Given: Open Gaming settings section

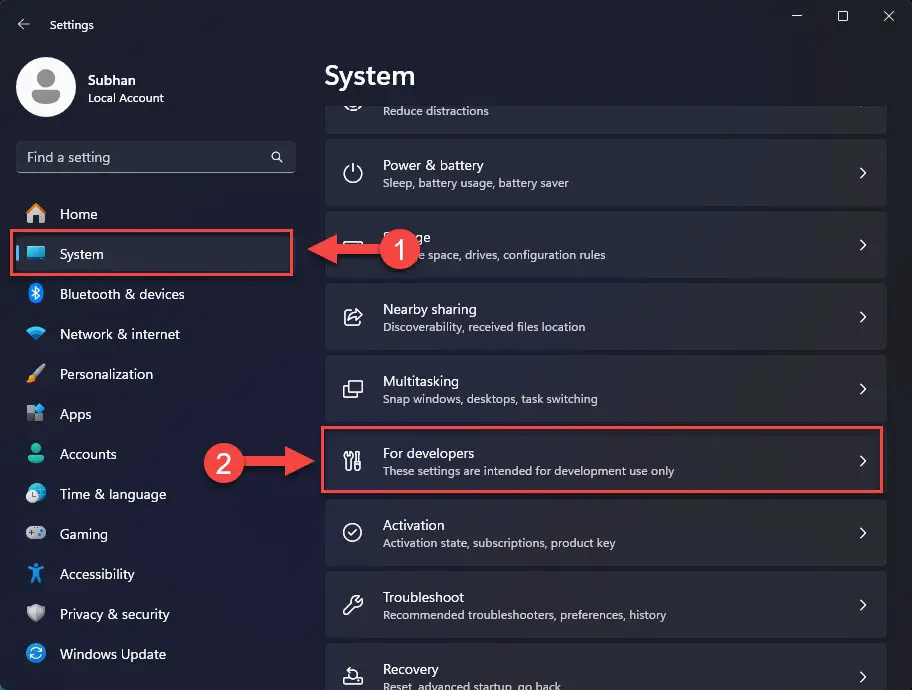Looking at the screenshot, I should tap(155, 533).
